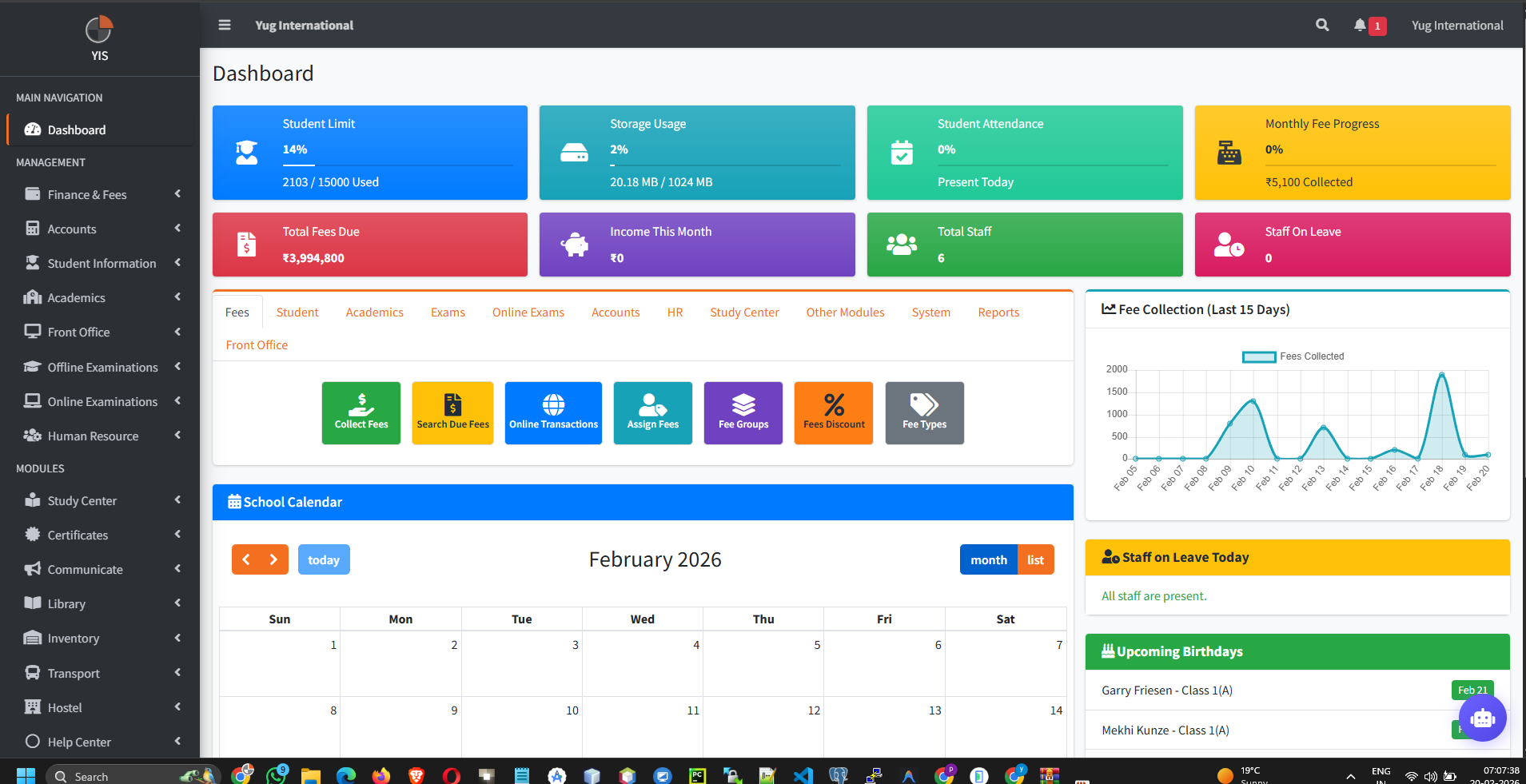Open Online Transactions
Viewport: 1526px width, 784px height.
(x=552, y=412)
